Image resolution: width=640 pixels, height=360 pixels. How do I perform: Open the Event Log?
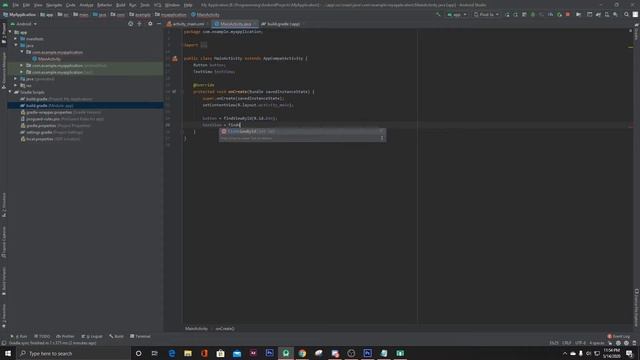pos(619,336)
